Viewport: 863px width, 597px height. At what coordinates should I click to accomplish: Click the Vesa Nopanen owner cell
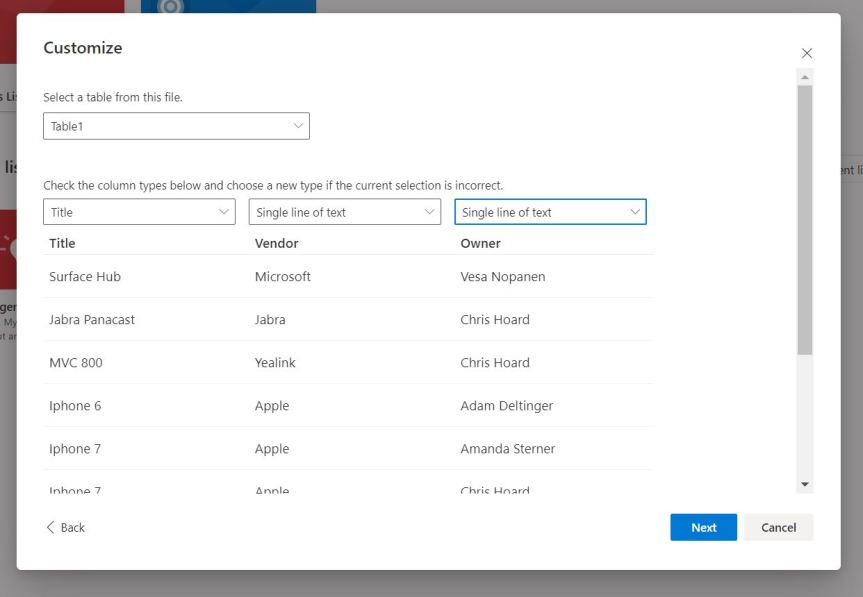(x=503, y=277)
